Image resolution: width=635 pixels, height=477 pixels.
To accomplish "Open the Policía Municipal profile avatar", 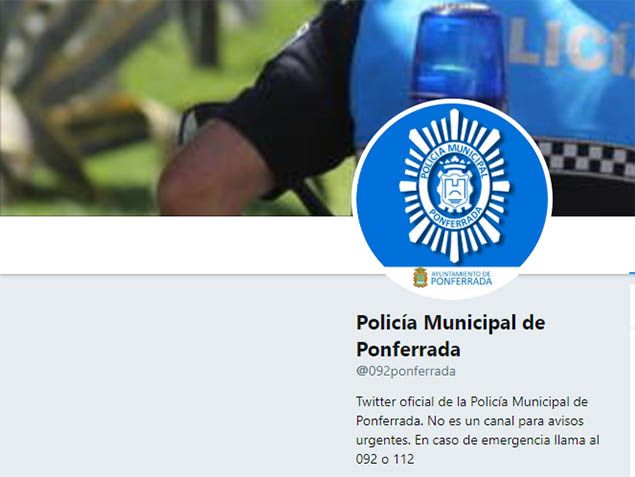I will click(x=452, y=199).
